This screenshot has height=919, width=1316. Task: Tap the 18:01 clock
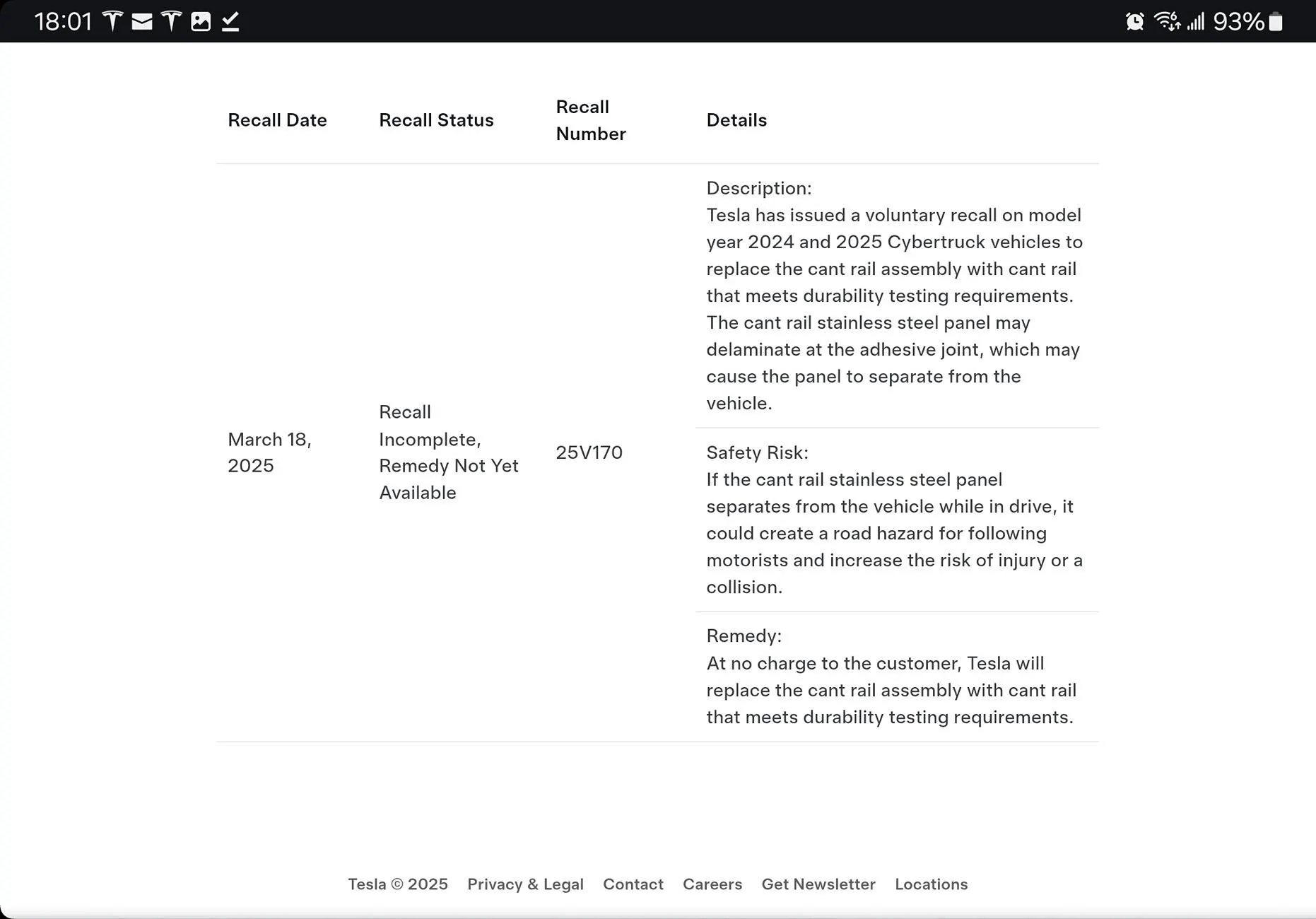pos(63,21)
